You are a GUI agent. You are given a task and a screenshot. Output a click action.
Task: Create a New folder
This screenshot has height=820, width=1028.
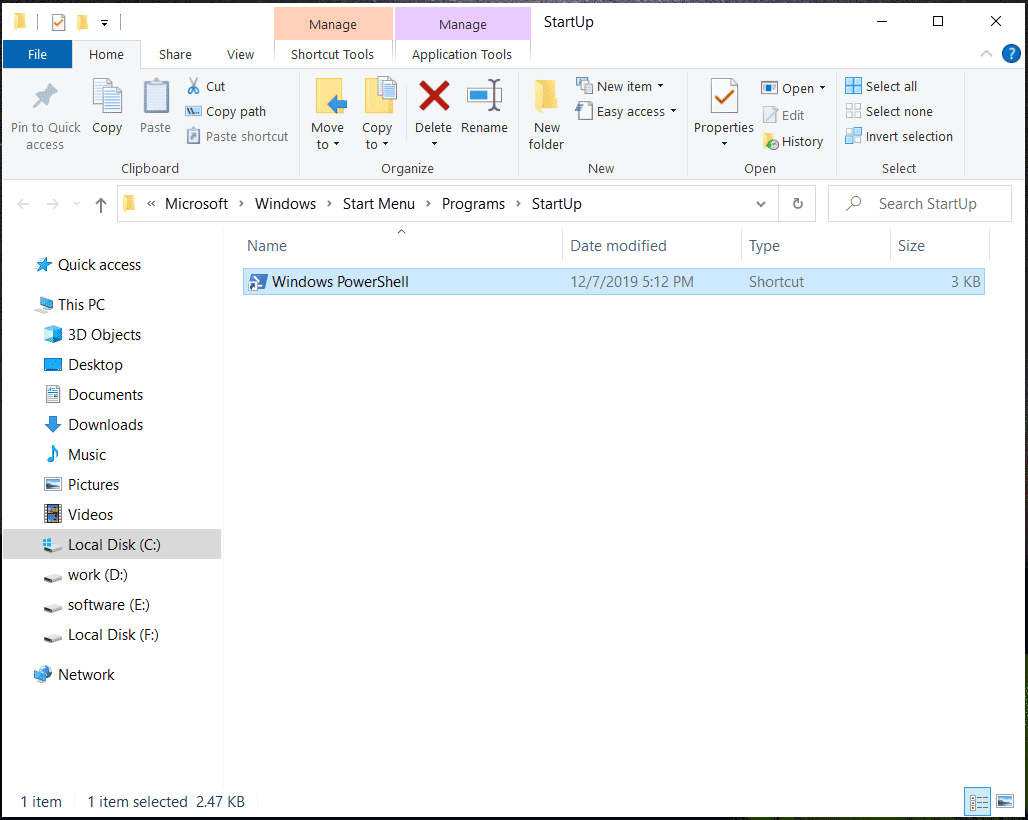546,114
